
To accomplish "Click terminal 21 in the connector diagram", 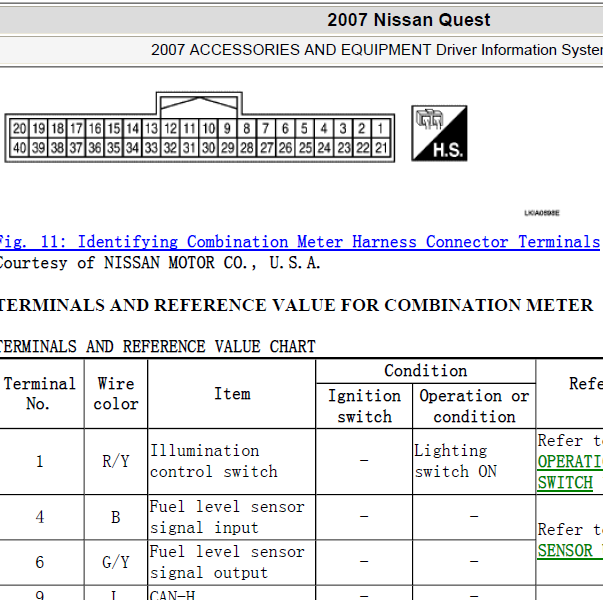I will point(381,148).
